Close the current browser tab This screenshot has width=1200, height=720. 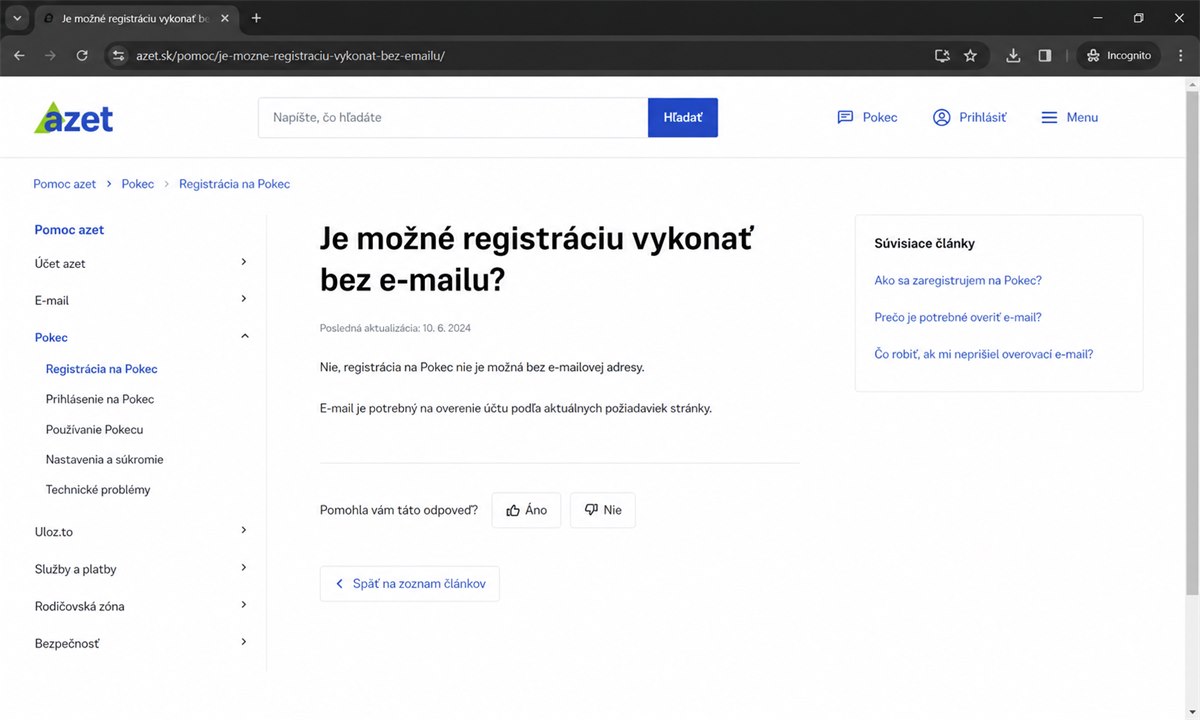click(x=225, y=18)
